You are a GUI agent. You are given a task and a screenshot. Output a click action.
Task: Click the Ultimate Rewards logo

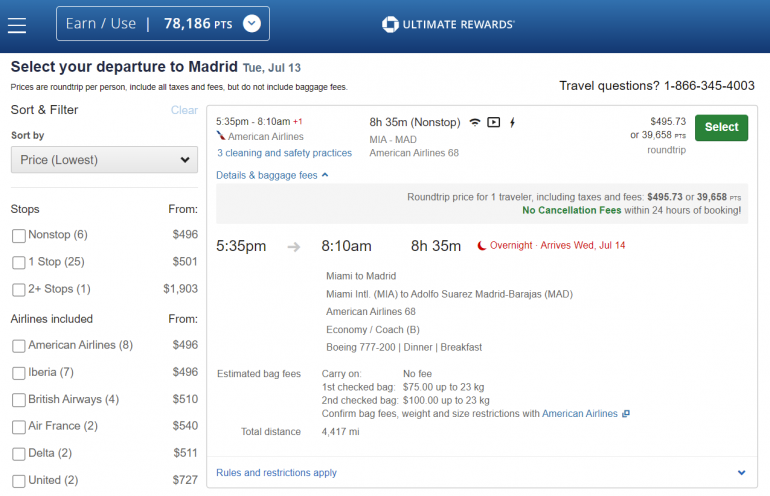pos(448,24)
